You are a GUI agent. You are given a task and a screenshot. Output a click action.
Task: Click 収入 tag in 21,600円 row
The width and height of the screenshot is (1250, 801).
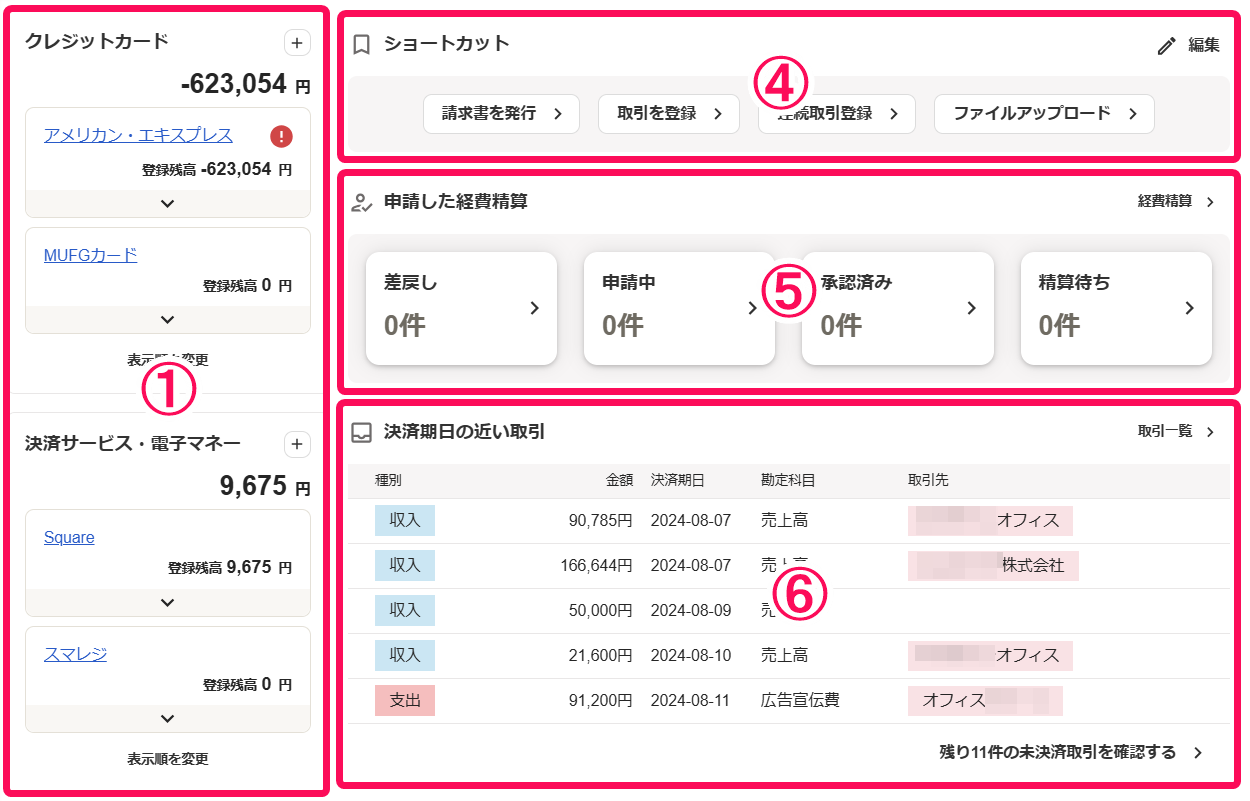point(405,655)
